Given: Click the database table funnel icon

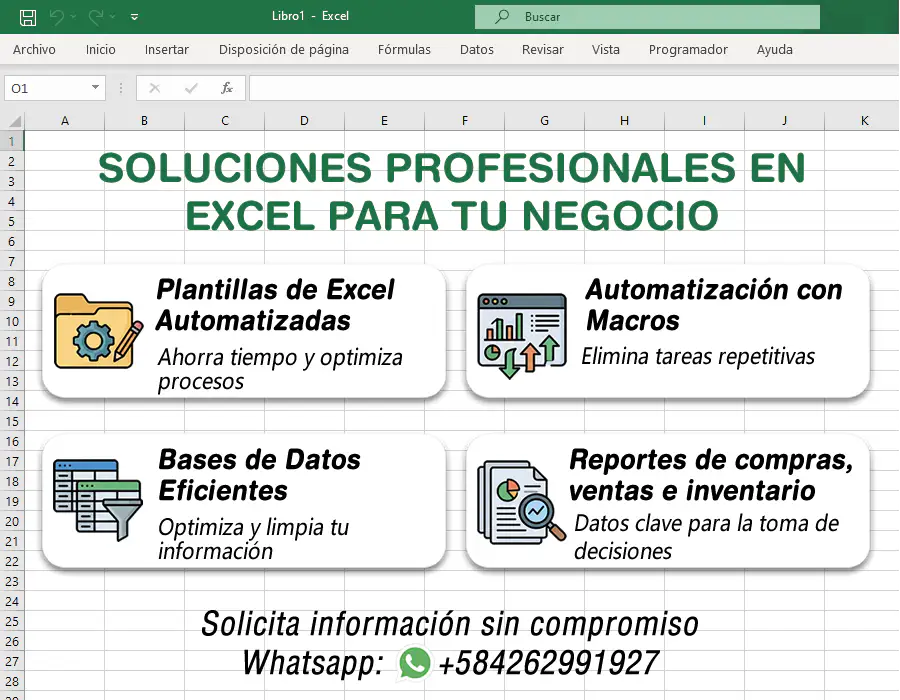Looking at the screenshot, I should tap(98, 499).
